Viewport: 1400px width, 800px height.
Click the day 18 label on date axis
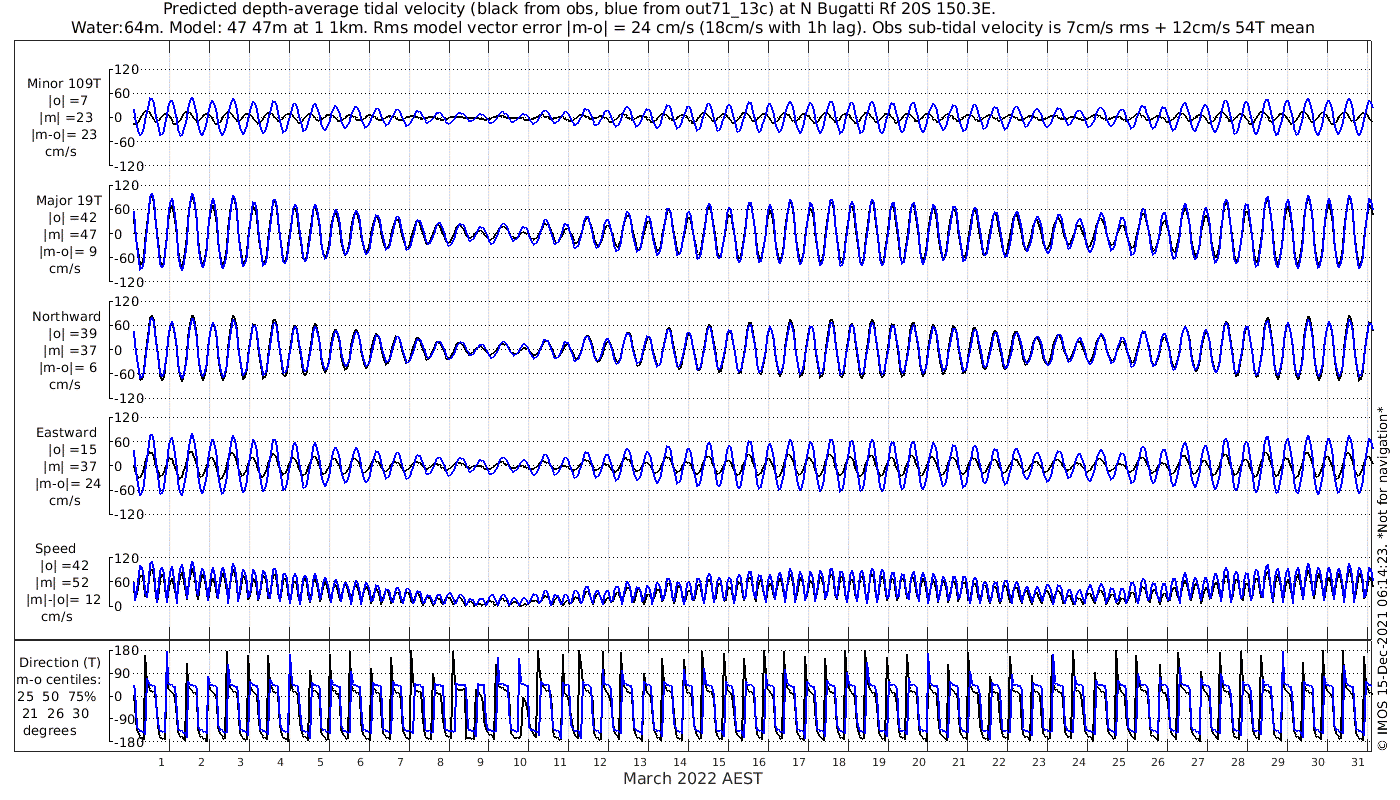[839, 762]
